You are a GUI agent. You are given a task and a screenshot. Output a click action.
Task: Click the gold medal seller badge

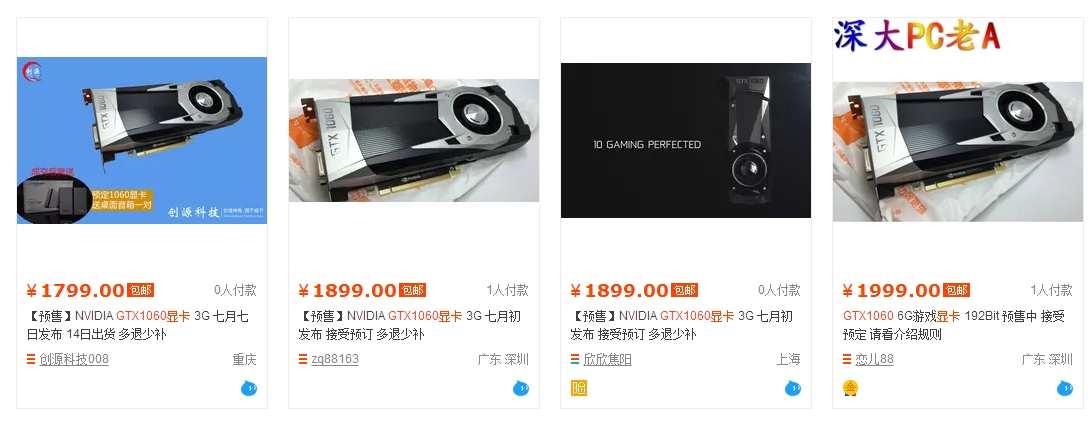(x=850, y=388)
